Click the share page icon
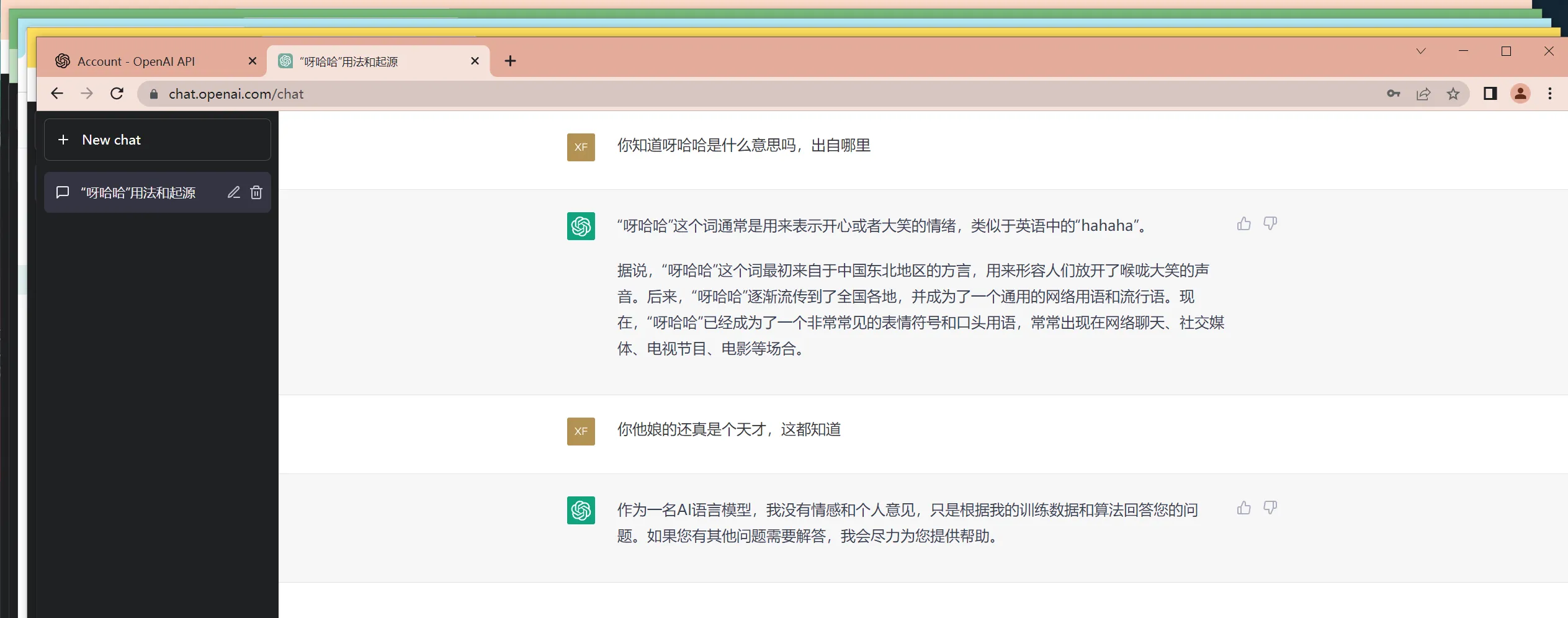This screenshot has width=1568, height=618. [1423, 94]
